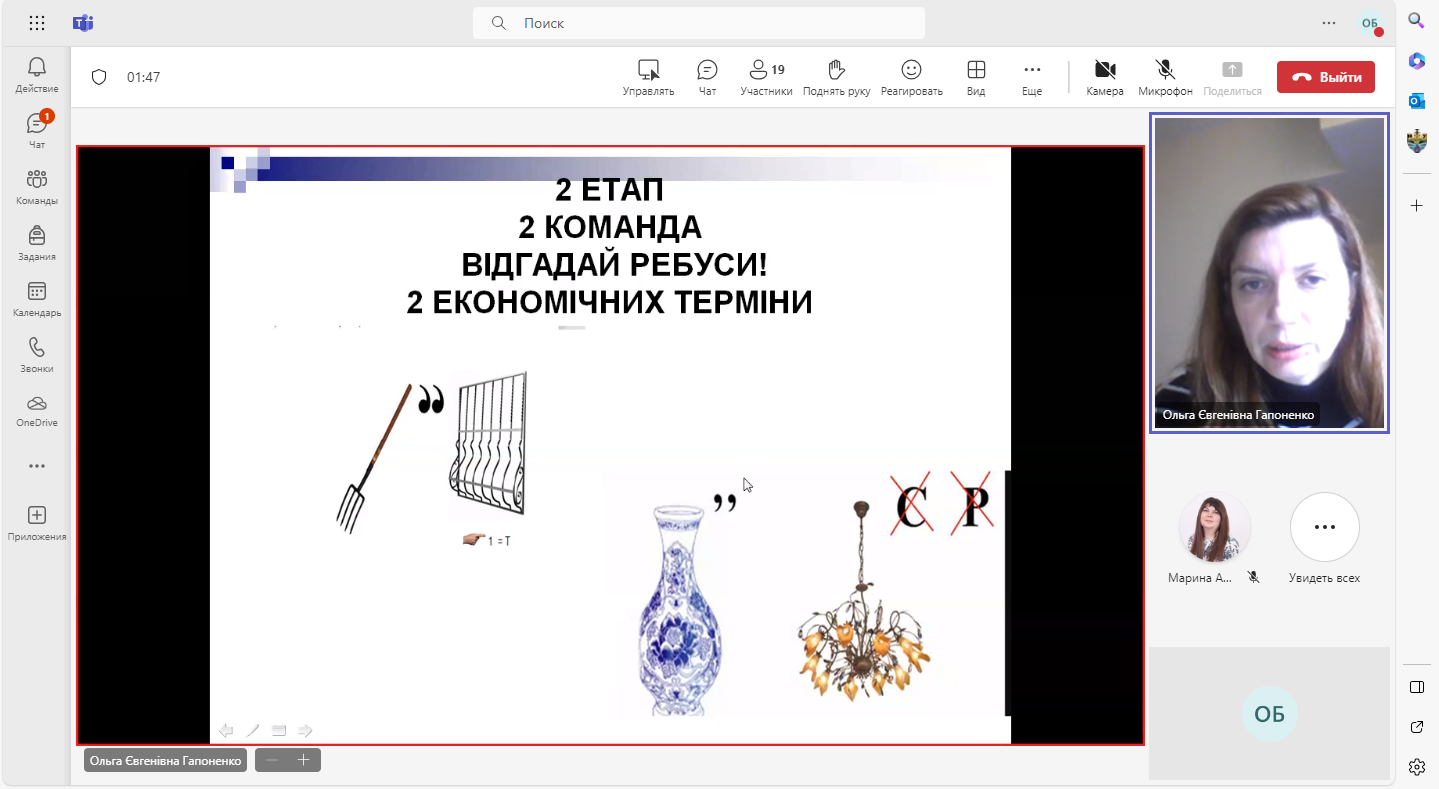Open Звонки in the left sidebar

pos(37,355)
